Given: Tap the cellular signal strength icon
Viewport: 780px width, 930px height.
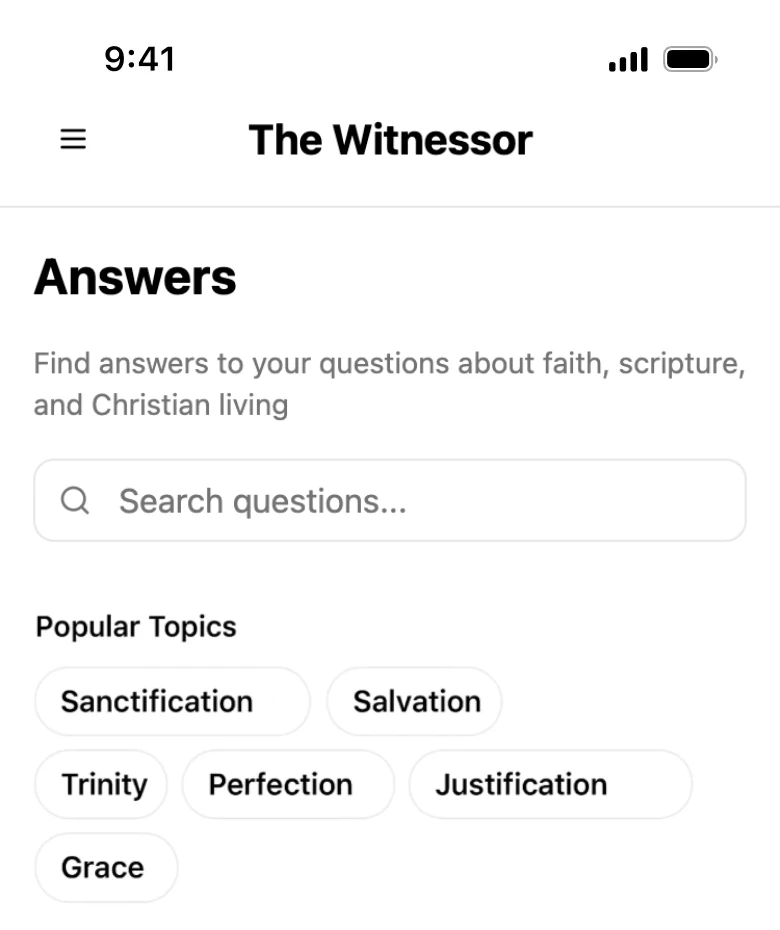Looking at the screenshot, I should click(x=628, y=60).
